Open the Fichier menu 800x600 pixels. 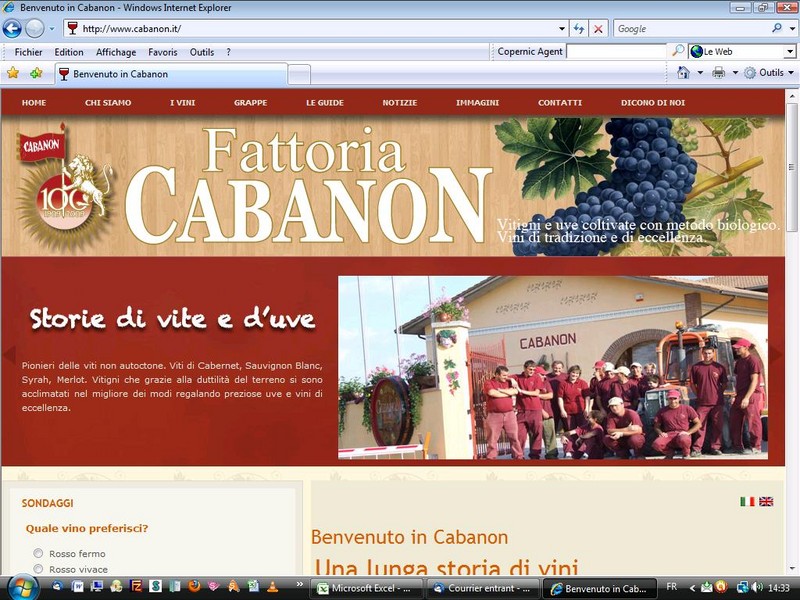(x=29, y=52)
